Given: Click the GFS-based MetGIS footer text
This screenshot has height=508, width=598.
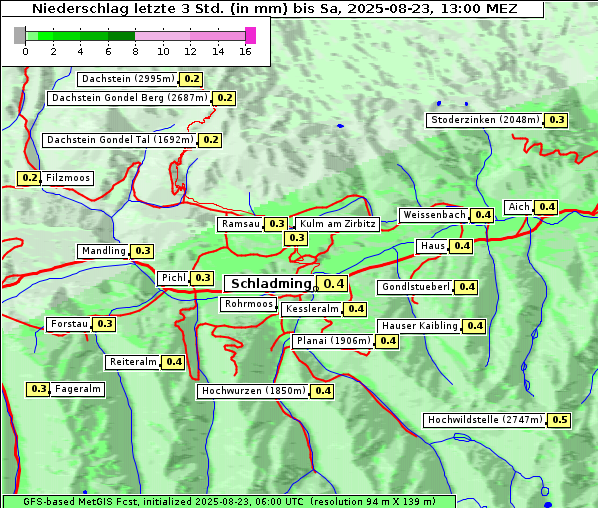Looking at the screenshot, I should (x=229, y=501).
